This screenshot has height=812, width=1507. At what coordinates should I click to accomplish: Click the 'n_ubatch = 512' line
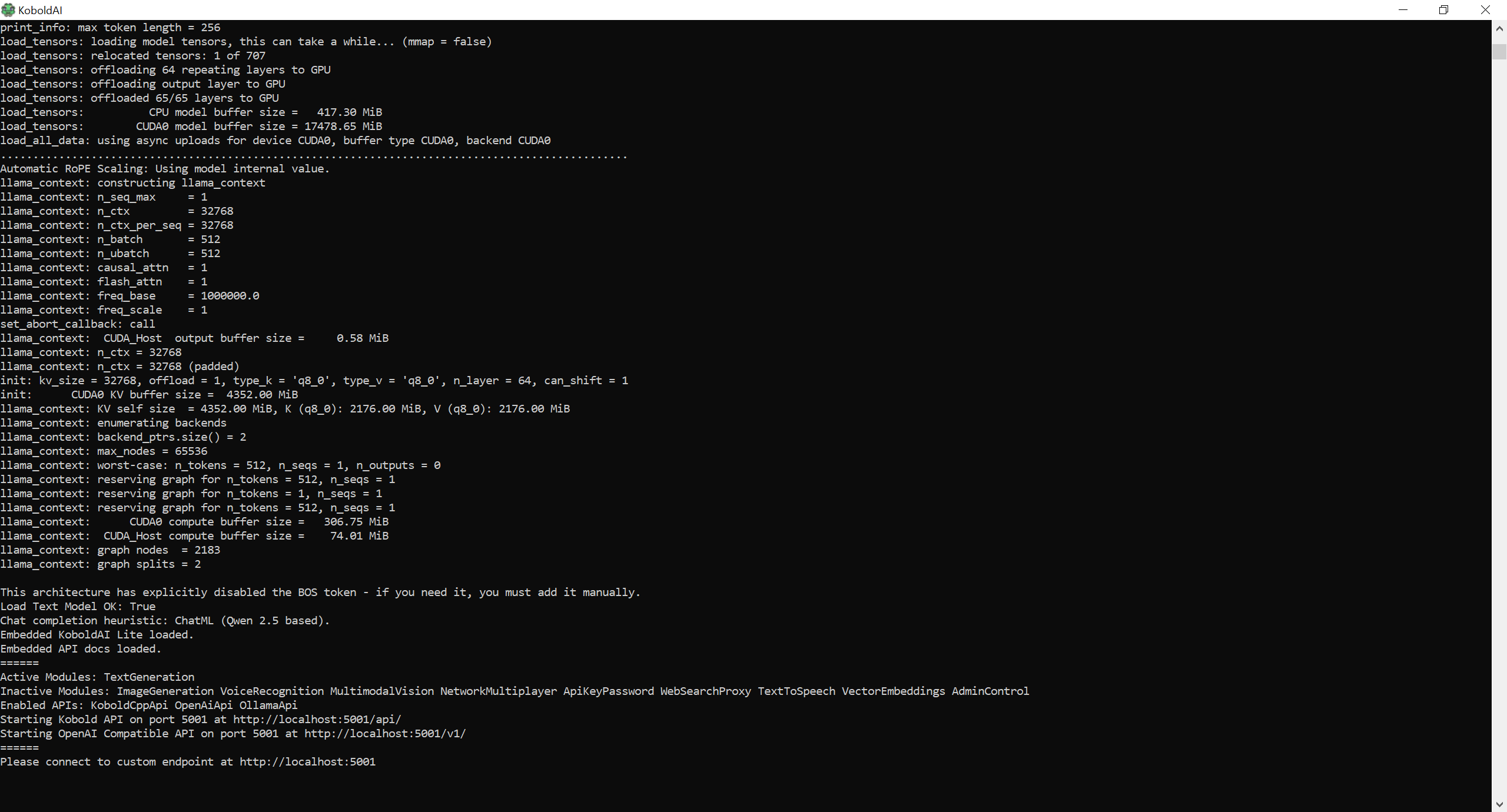coord(110,254)
